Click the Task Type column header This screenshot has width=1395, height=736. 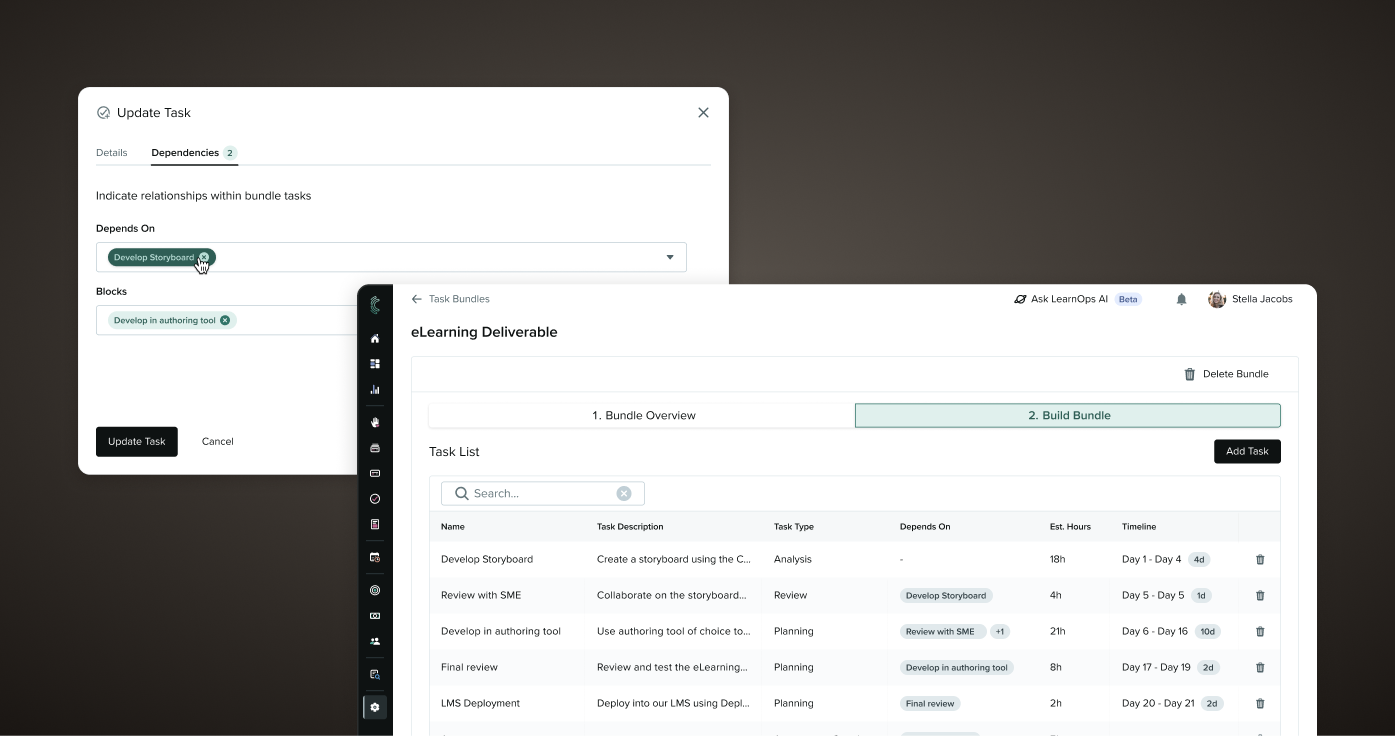click(794, 527)
